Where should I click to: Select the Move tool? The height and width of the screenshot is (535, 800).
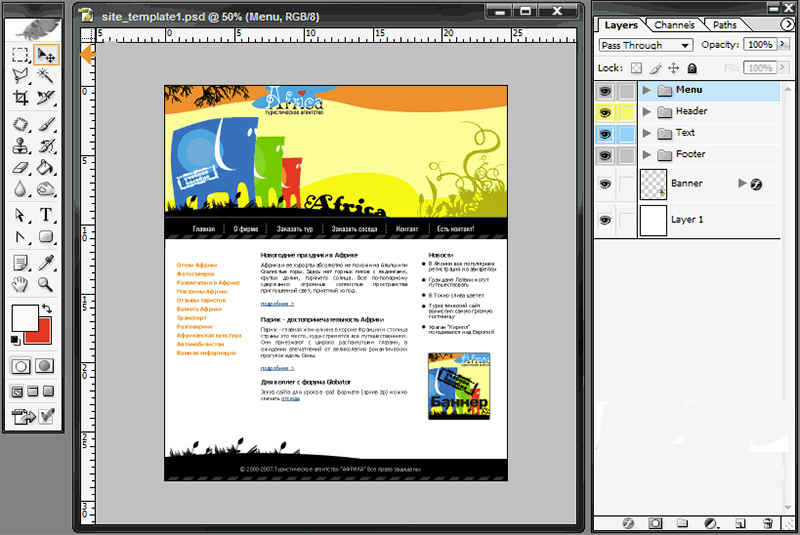click(46, 54)
